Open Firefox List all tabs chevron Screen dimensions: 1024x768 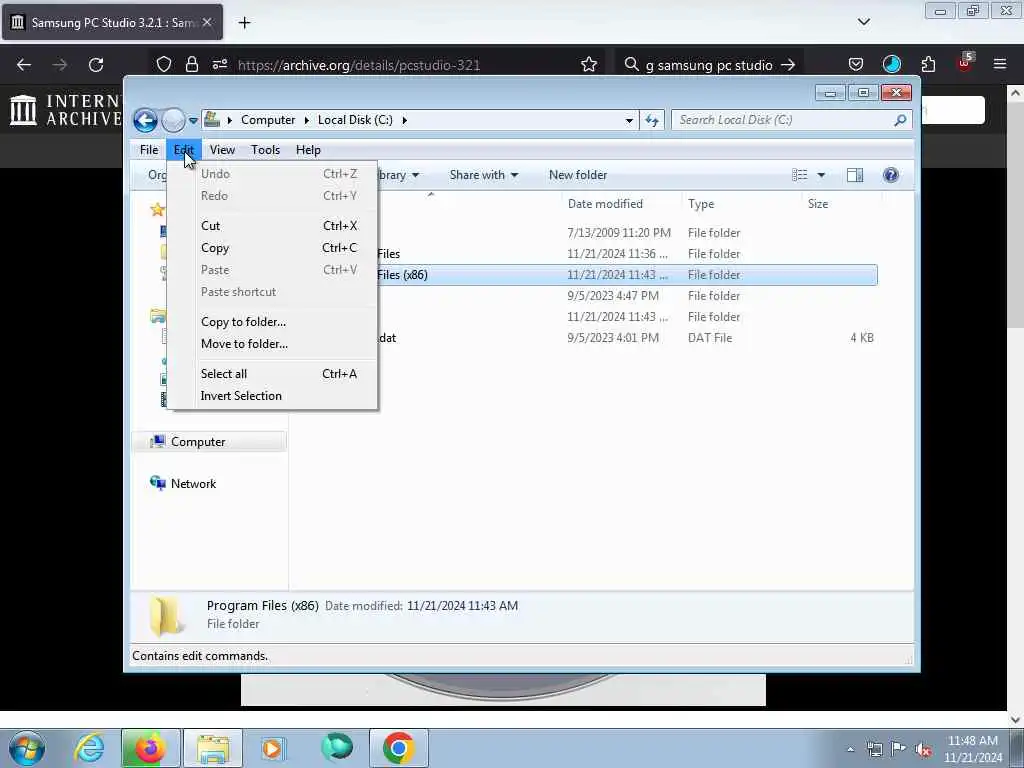863,22
